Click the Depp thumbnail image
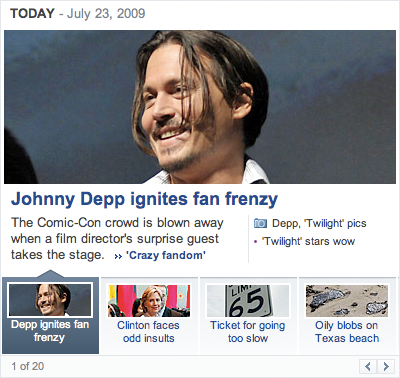Image resolution: width=400 pixels, height=378 pixels. 50,300
